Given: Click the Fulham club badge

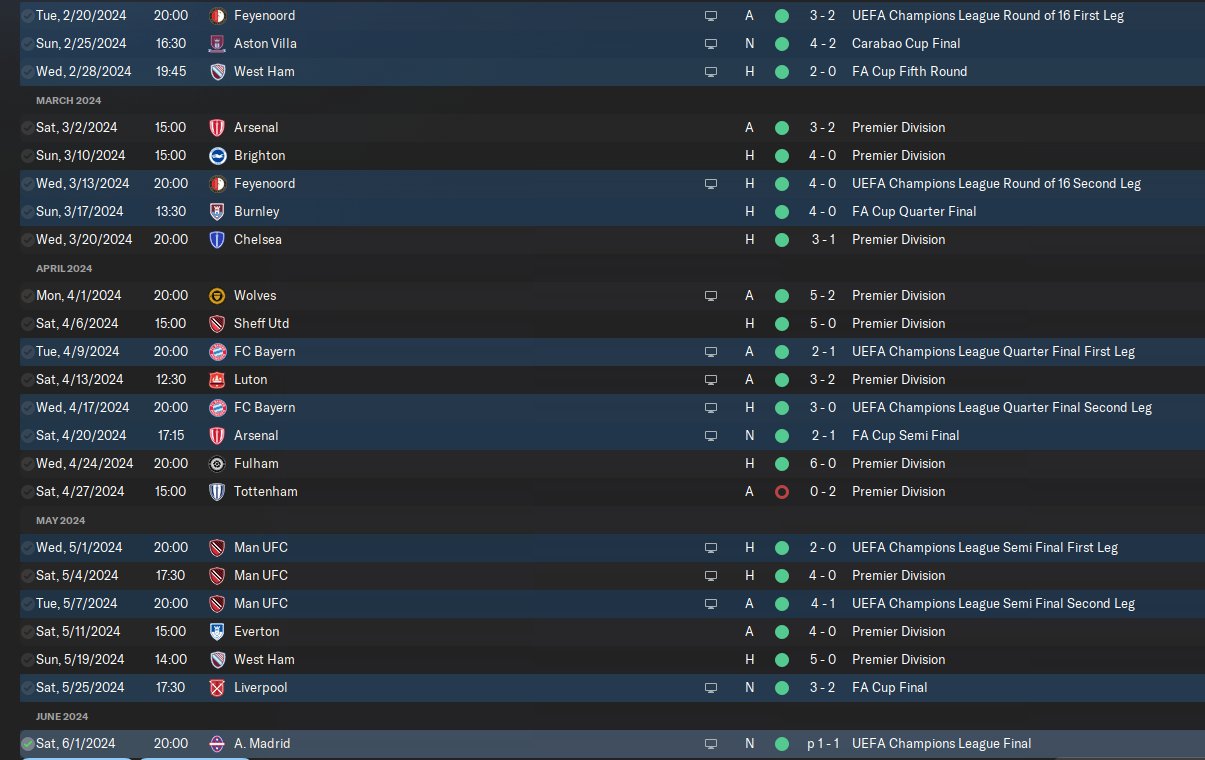Looking at the screenshot, I should [217, 464].
